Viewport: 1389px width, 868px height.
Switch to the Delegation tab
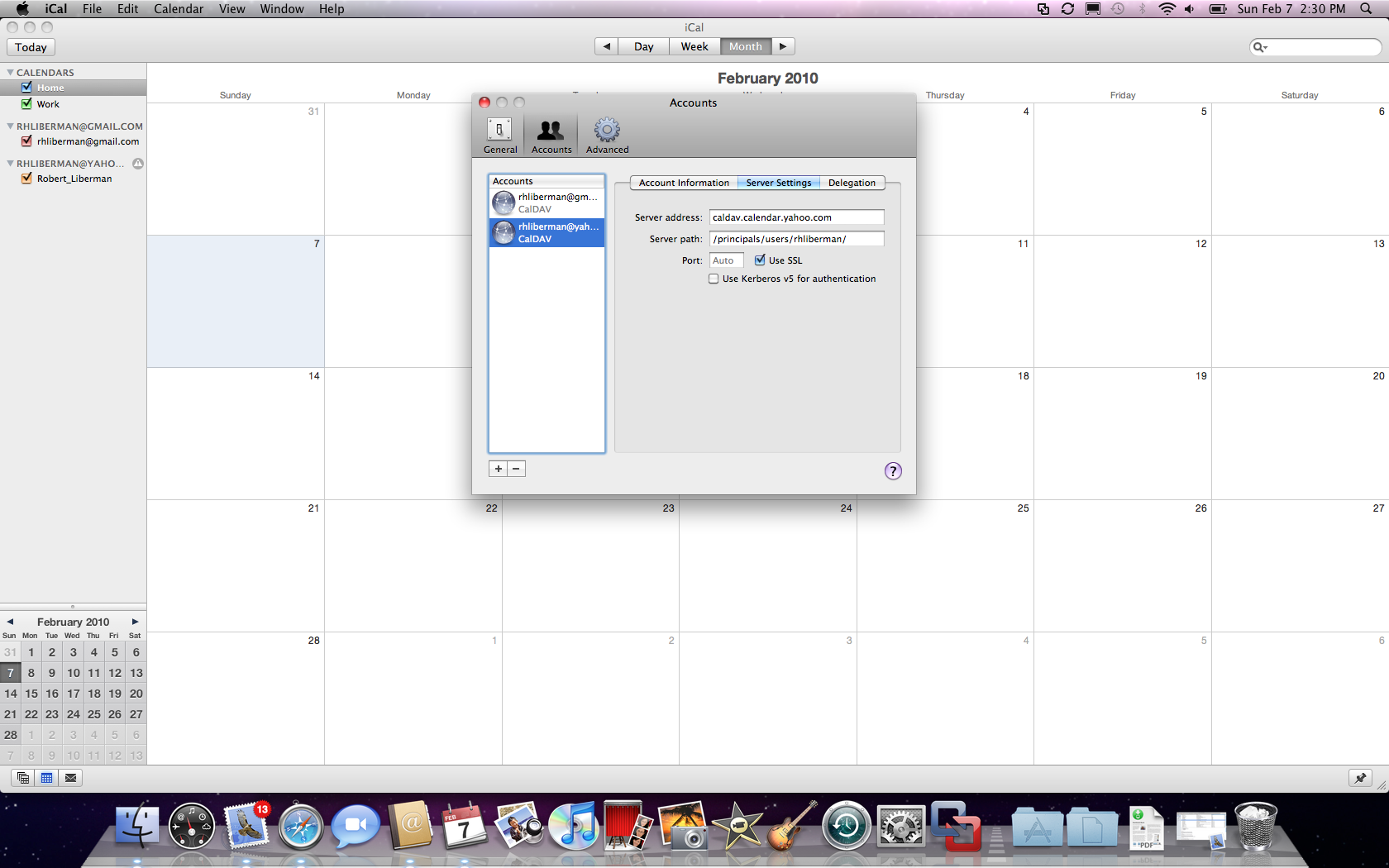[x=852, y=183]
